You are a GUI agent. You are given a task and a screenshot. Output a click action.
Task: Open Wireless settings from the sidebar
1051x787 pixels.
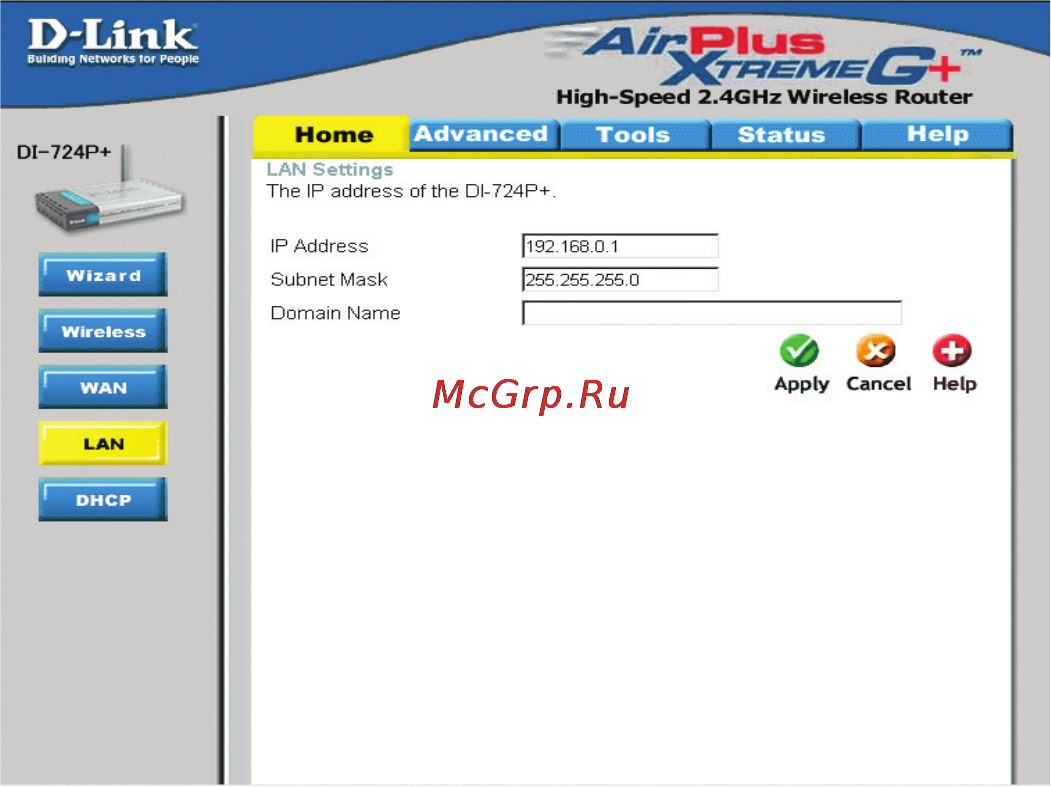point(103,330)
